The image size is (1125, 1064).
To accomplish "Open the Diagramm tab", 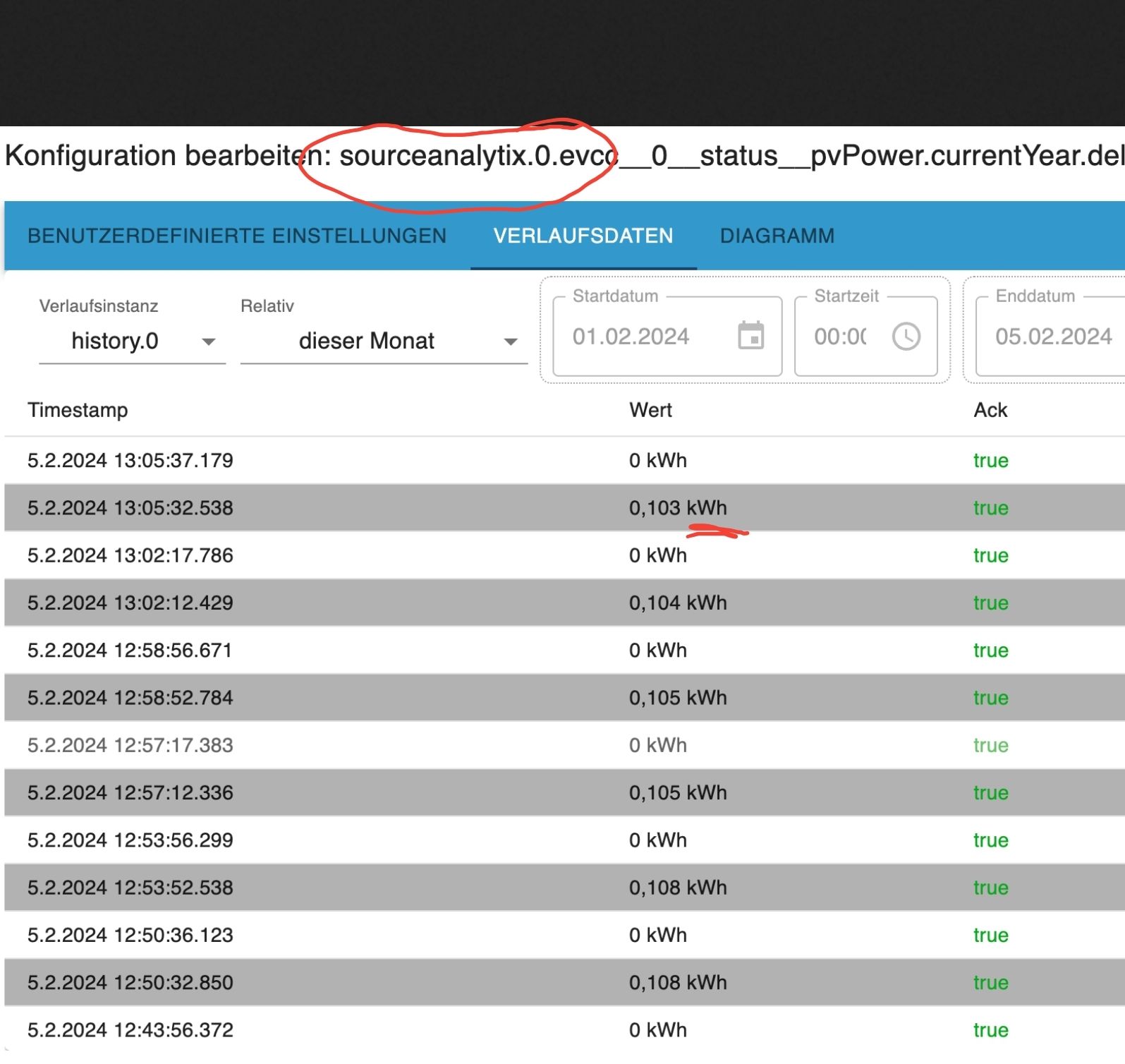I will pos(777,236).
